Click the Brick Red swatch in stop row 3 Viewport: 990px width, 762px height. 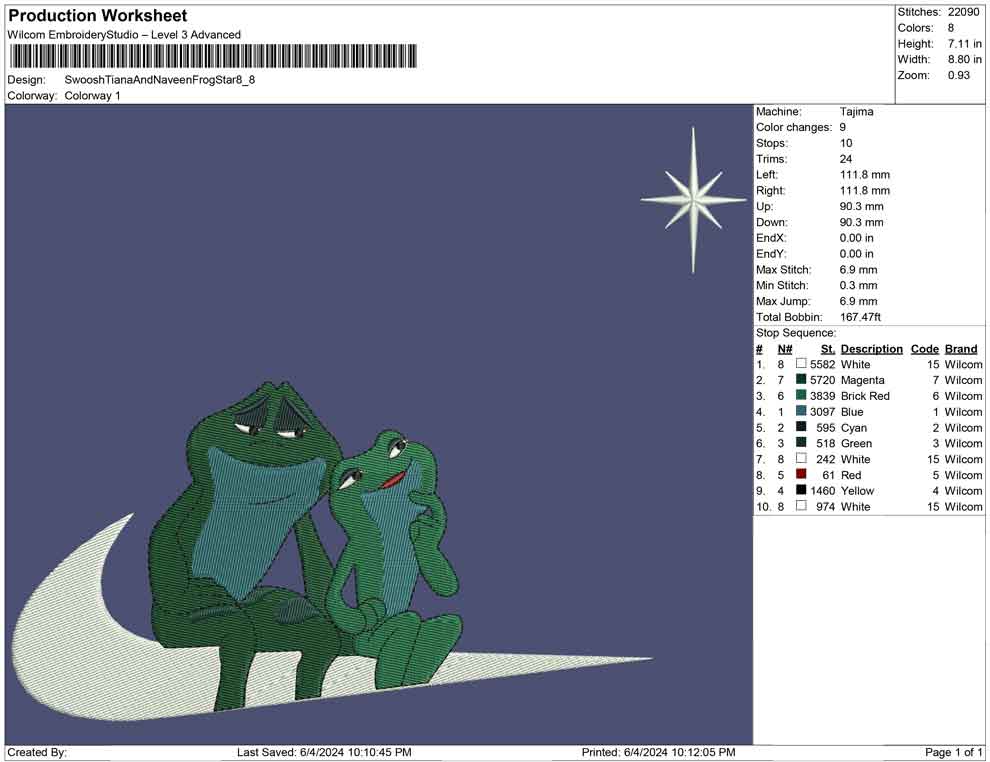click(801, 395)
